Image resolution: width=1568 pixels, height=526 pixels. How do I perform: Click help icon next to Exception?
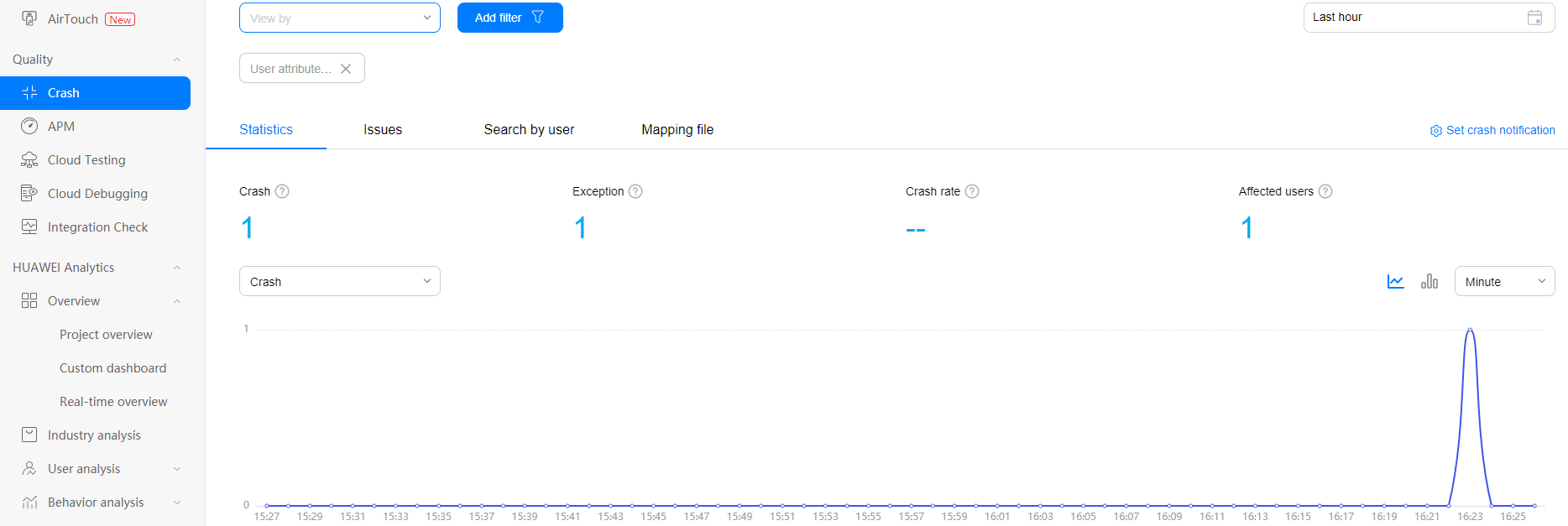click(x=635, y=191)
